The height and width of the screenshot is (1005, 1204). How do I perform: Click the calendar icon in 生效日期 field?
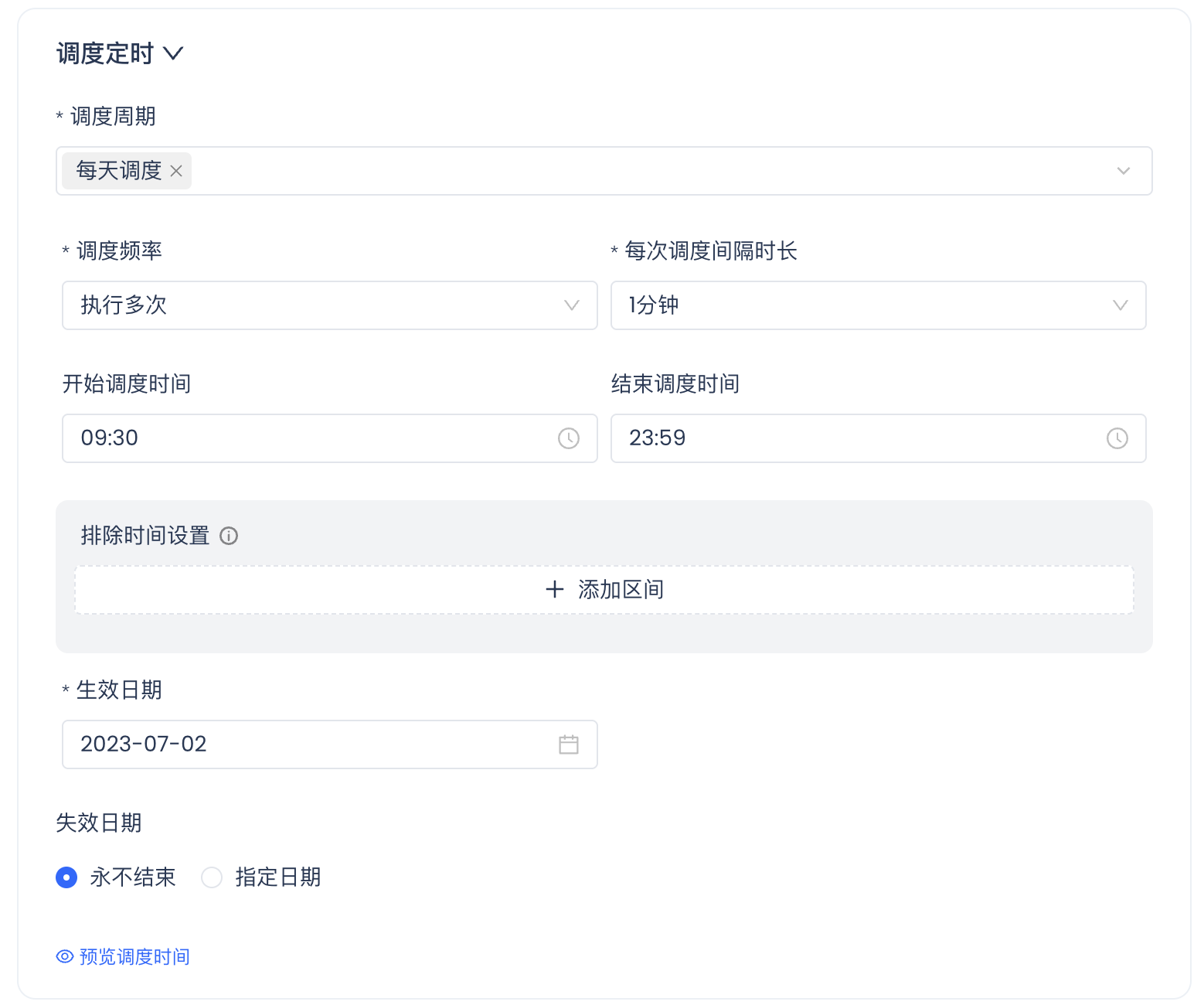569,744
